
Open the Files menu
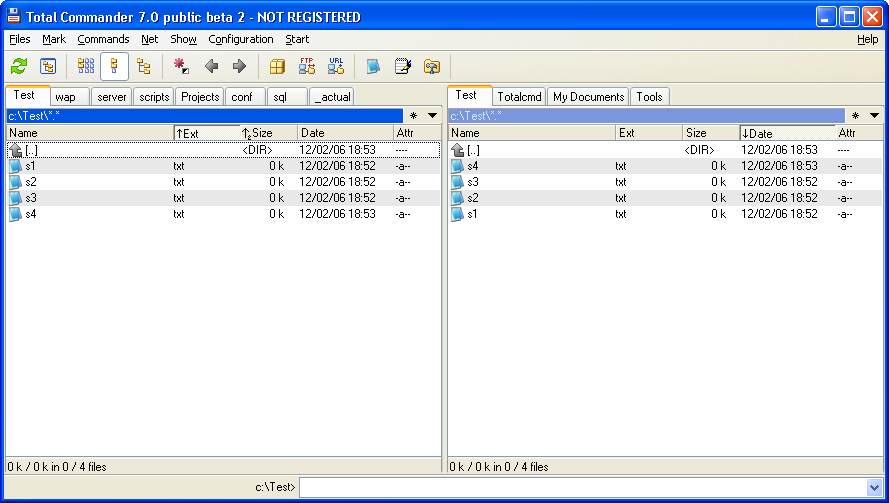pos(20,39)
